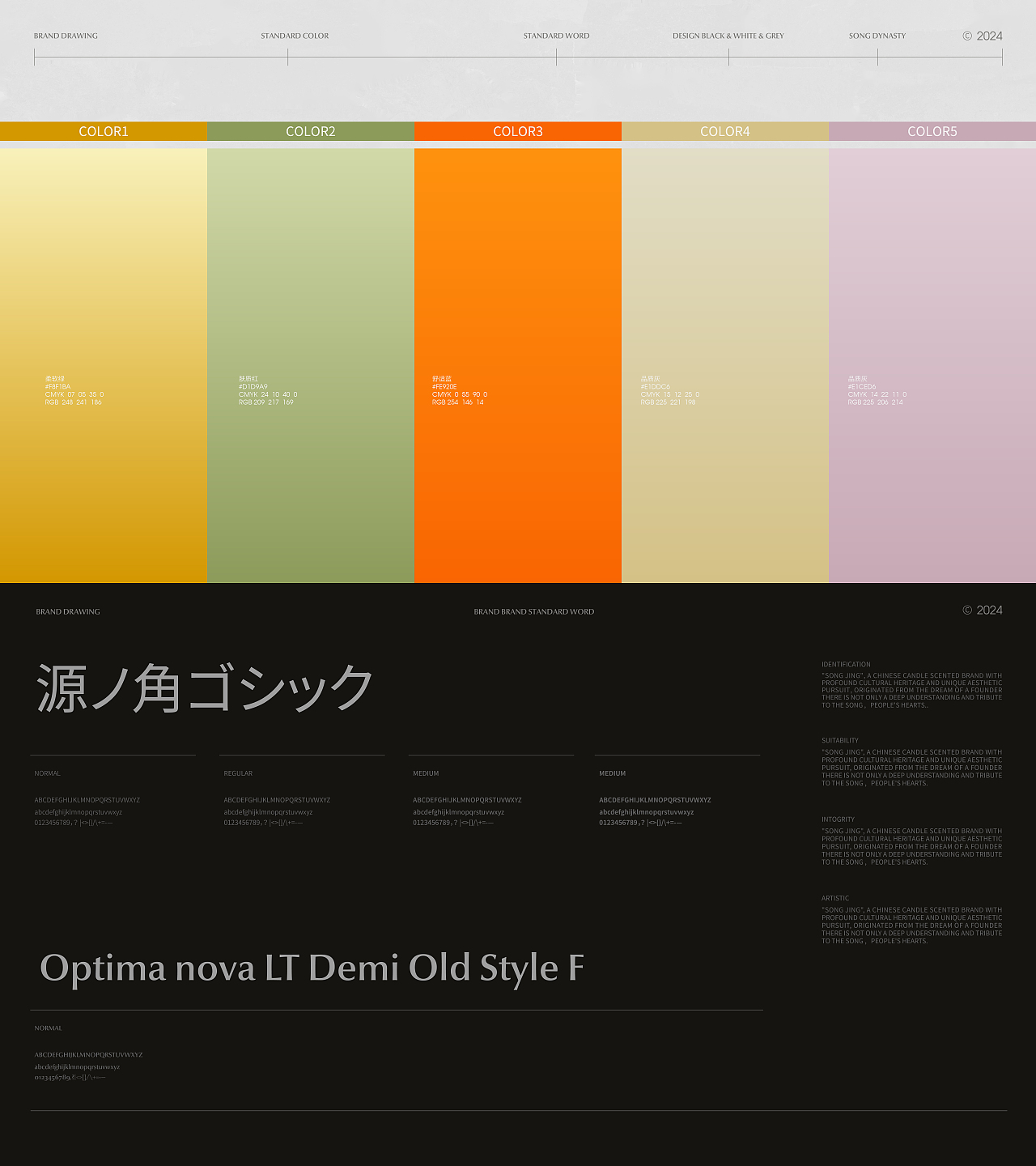Click the SUITABILITY heading

point(840,741)
